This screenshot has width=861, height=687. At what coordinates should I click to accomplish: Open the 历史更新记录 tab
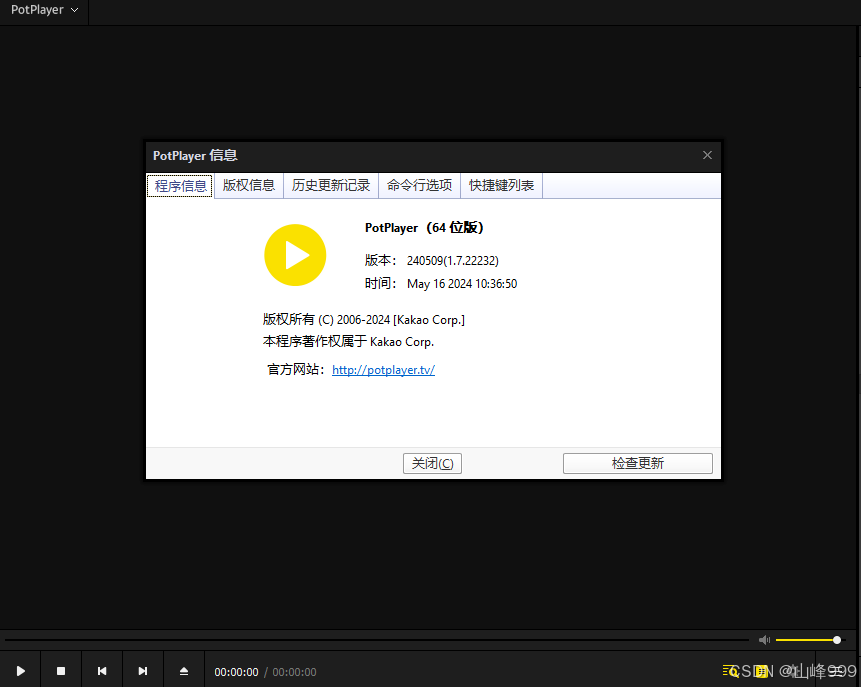(x=331, y=186)
